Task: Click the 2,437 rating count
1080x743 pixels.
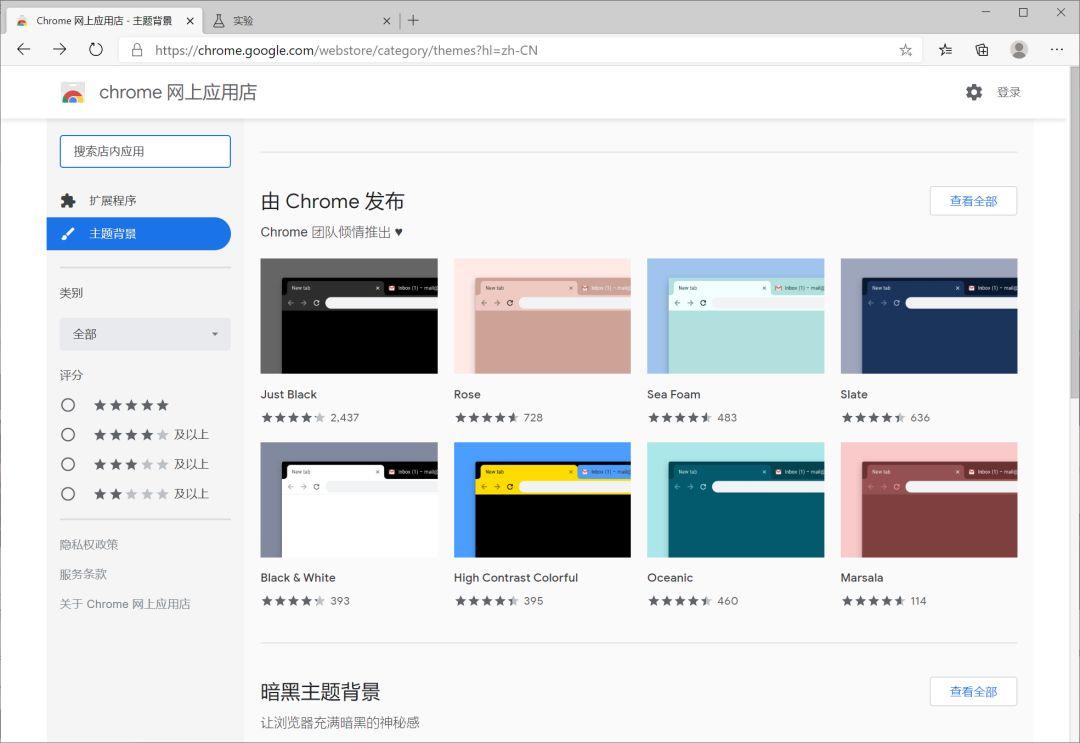Action: [344, 417]
